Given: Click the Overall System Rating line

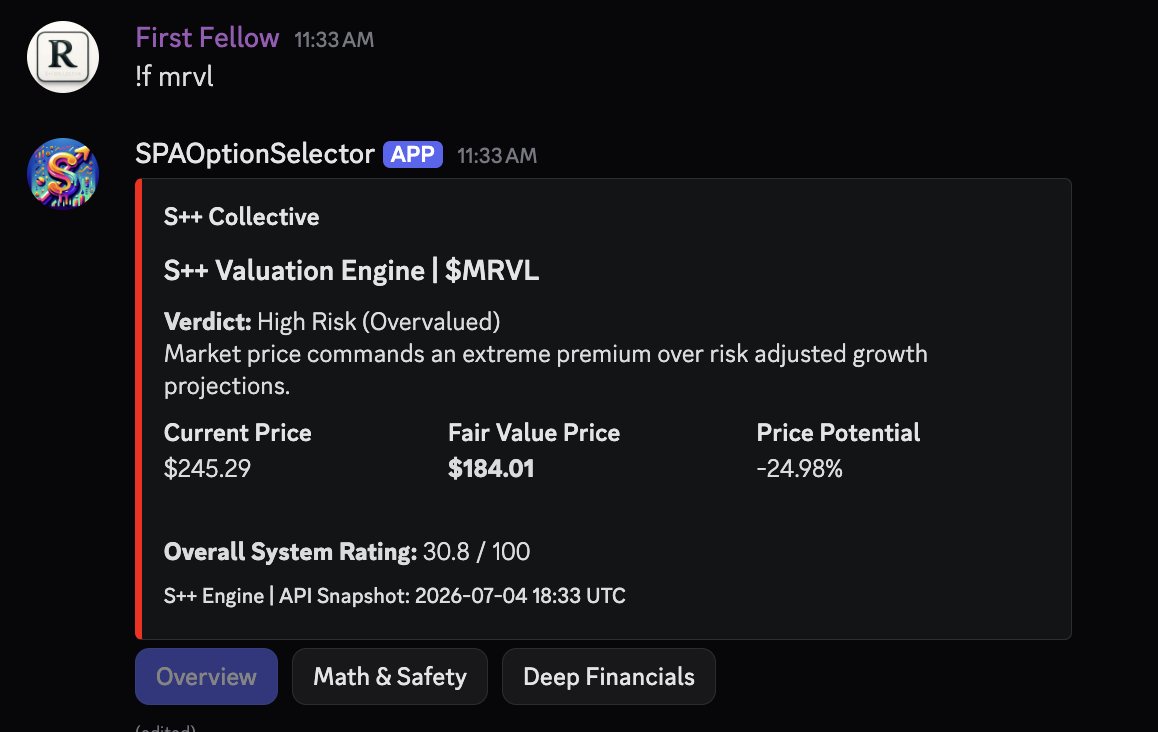Looking at the screenshot, I should point(346,552).
